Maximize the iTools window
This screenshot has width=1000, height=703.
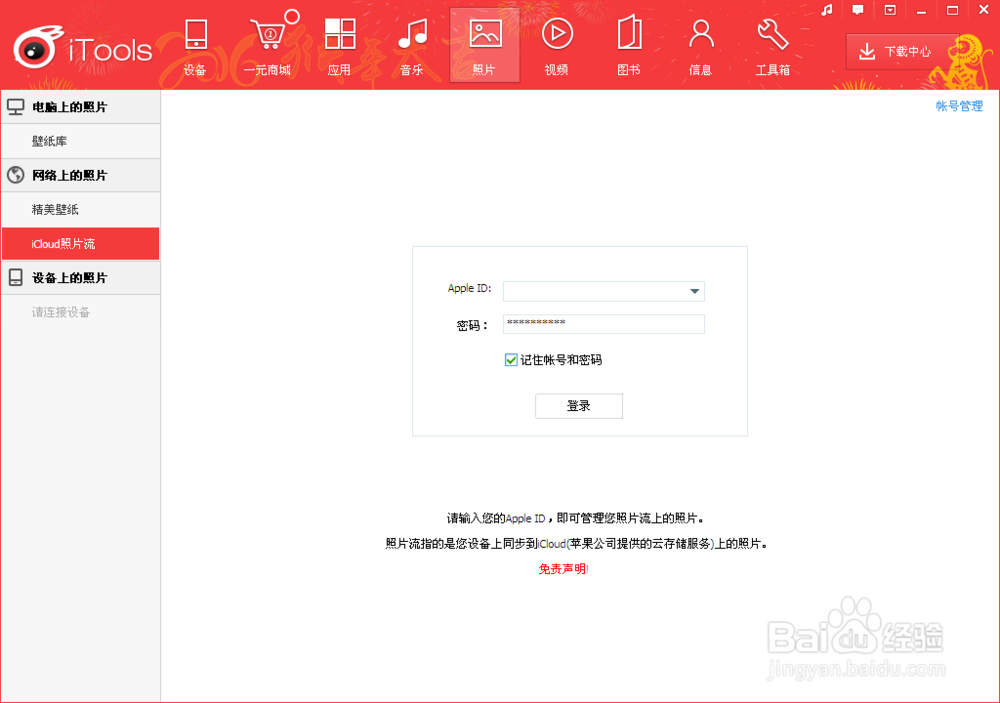point(952,10)
